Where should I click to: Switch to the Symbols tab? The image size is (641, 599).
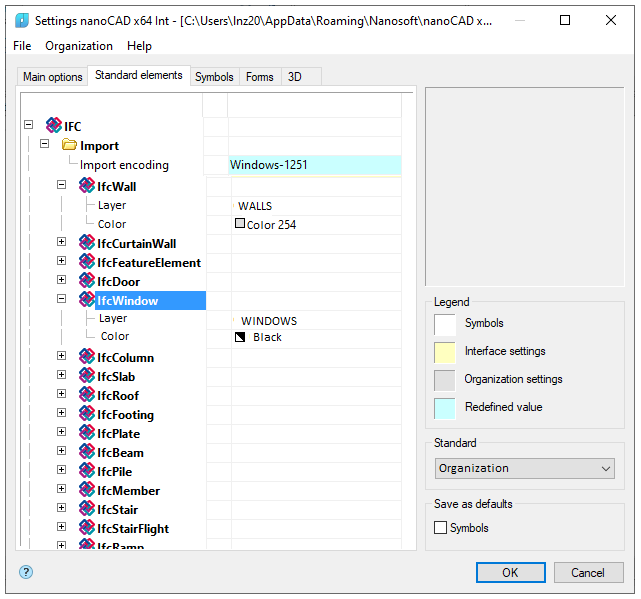[x=214, y=77]
